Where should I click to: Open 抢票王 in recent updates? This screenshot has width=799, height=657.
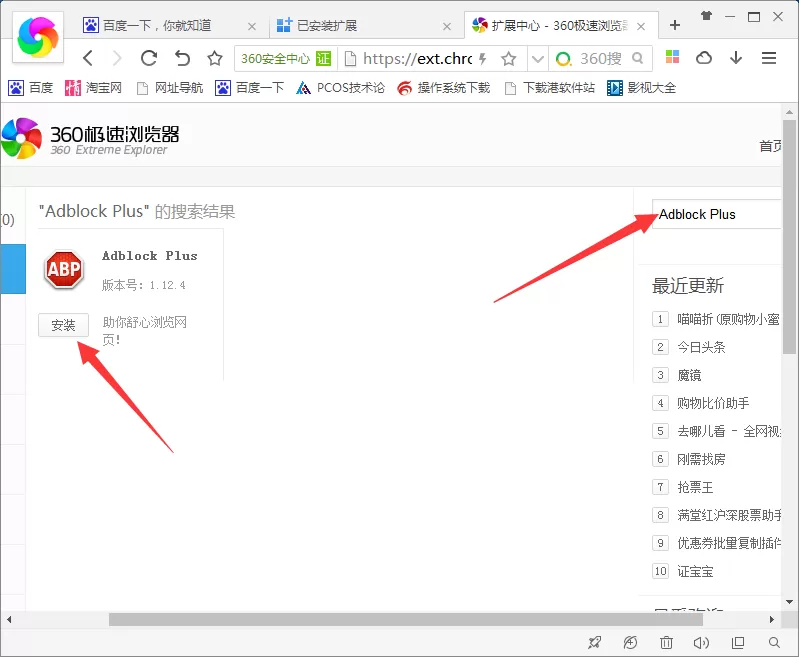pos(695,487)
